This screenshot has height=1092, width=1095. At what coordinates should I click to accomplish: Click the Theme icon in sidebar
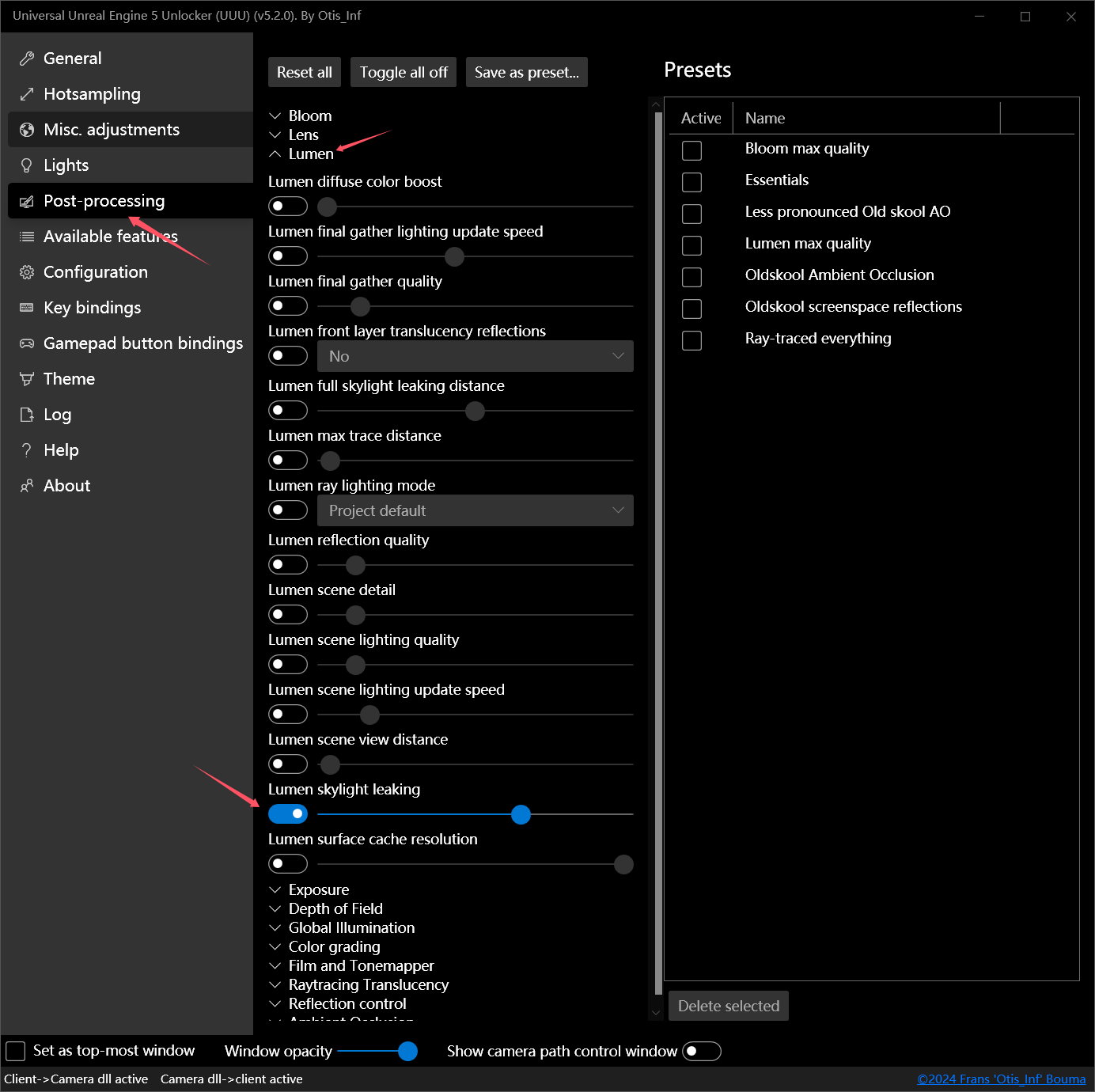coord(27,379)
